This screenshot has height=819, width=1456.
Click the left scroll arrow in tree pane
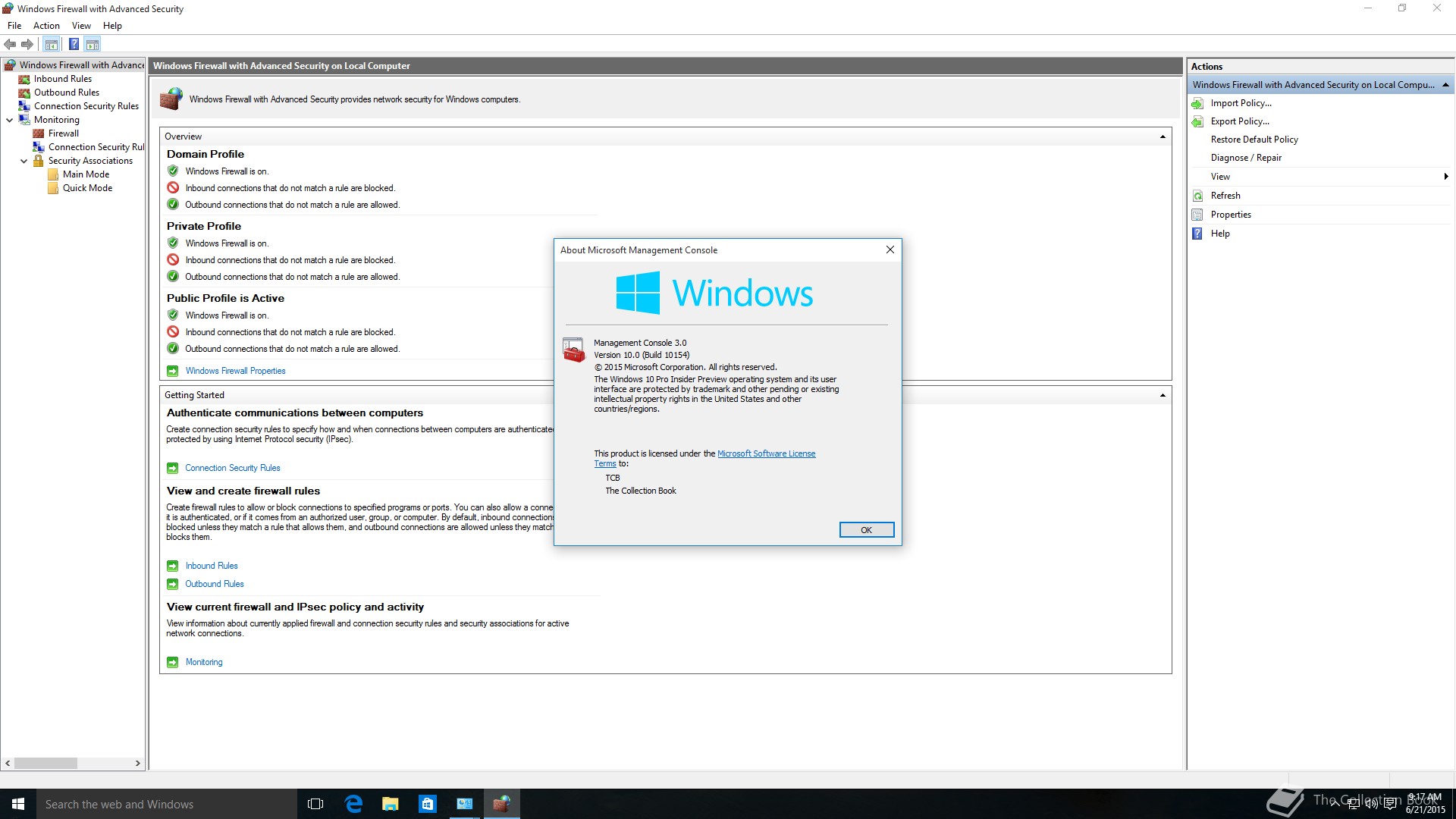click(8, 764)
